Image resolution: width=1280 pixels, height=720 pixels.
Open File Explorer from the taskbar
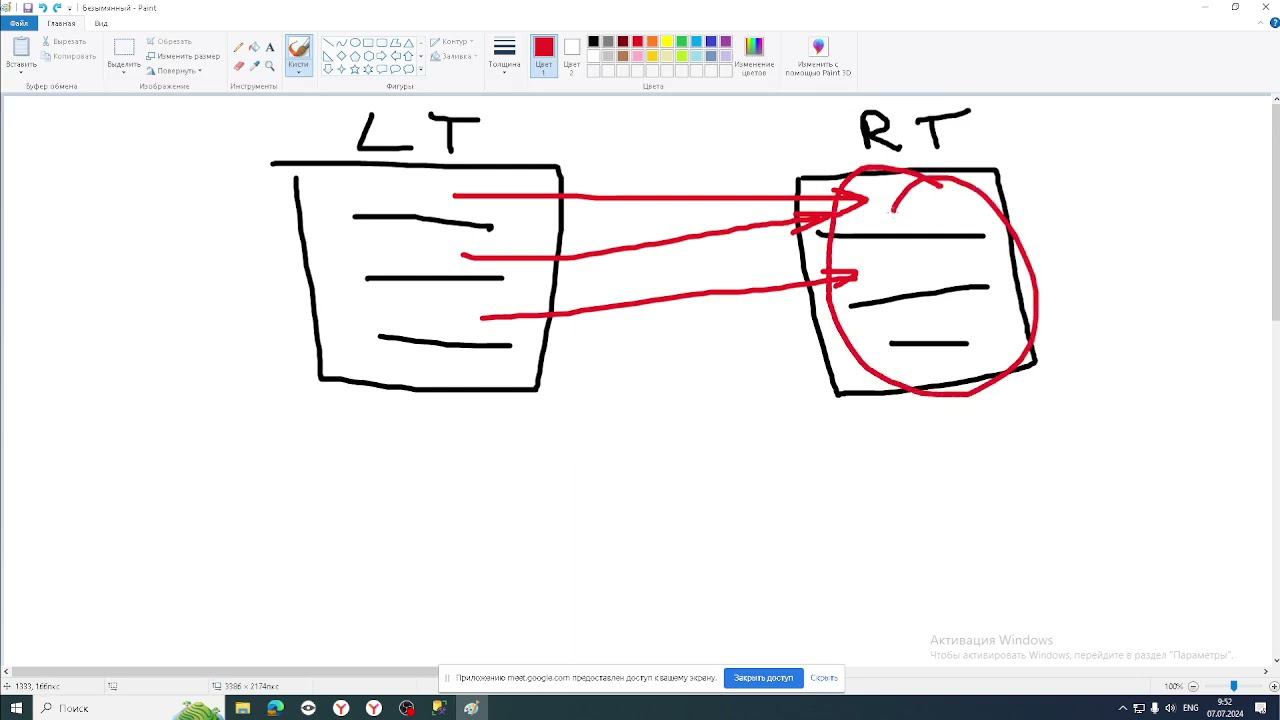point(242,708)
